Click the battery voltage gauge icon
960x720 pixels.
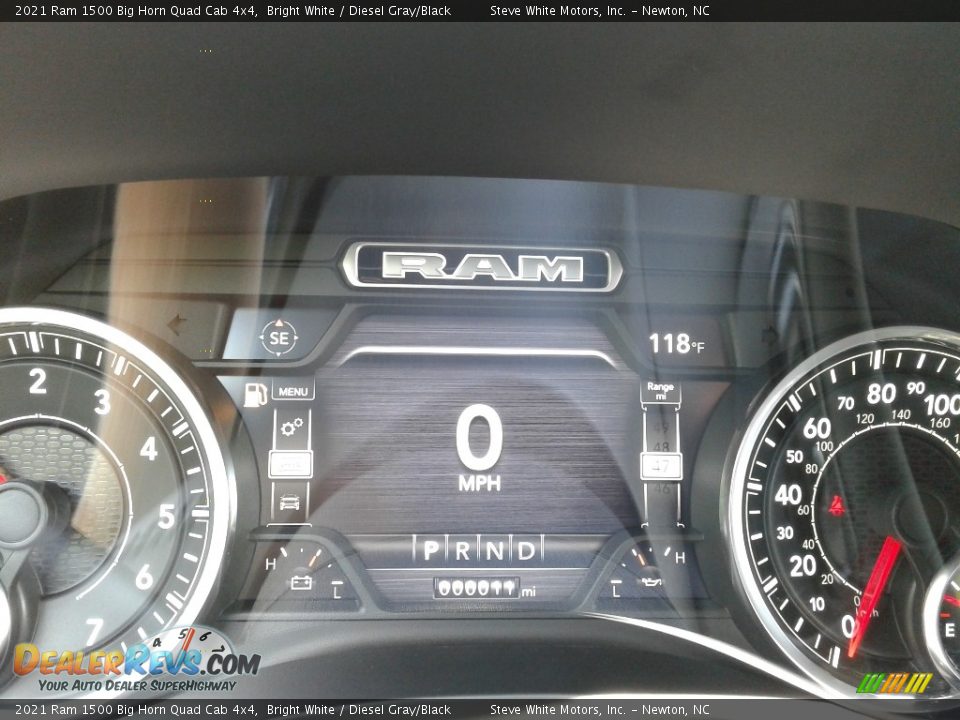(300, 581)
